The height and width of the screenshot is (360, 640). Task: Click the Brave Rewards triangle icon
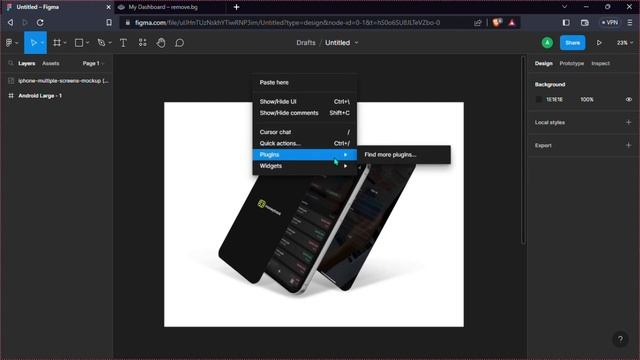pos(512,22)
